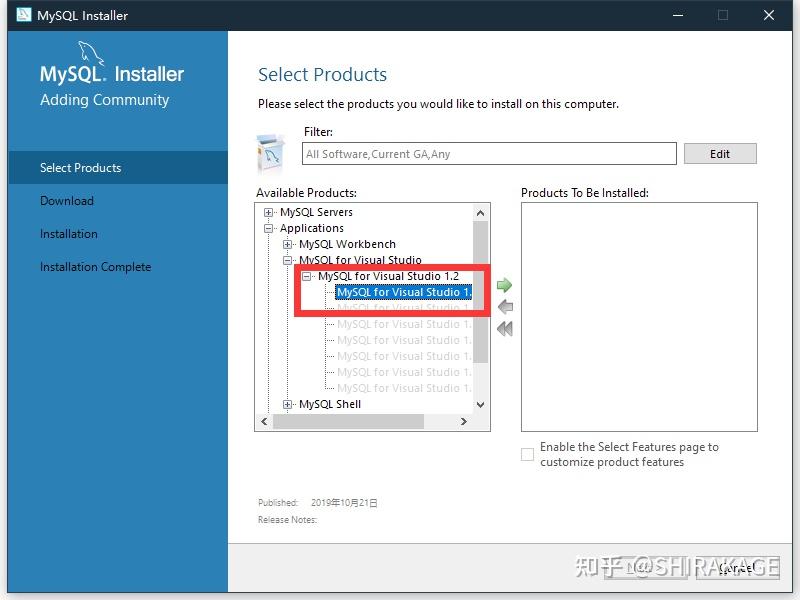800x600 pixels.
Task: Click the Edit filter button
Action: tap(720, 154)
